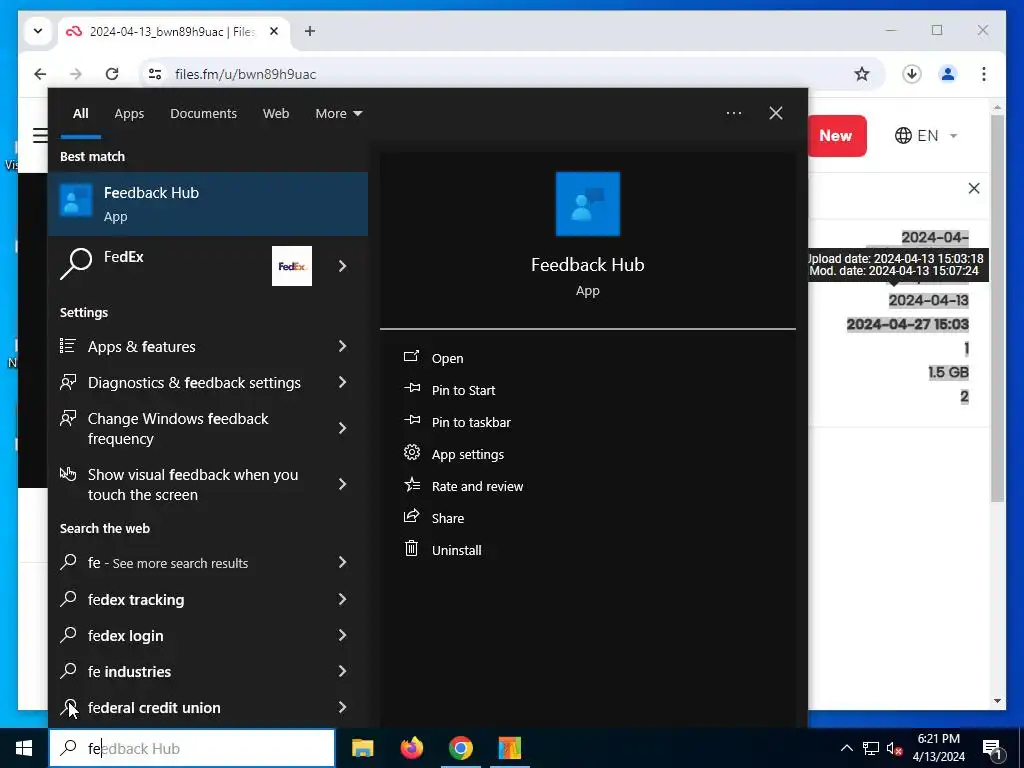Image resolution: width=1024 pixels, height=768 pixels.
Task: Click the taskbar search box
Action: click(x=192, y=748)
